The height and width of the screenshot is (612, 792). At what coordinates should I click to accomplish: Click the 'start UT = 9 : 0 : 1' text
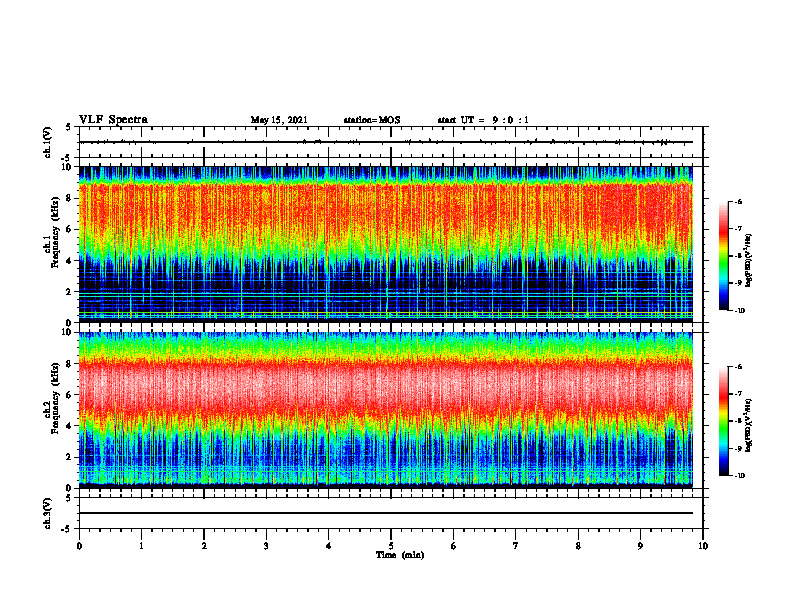[483, 120]
